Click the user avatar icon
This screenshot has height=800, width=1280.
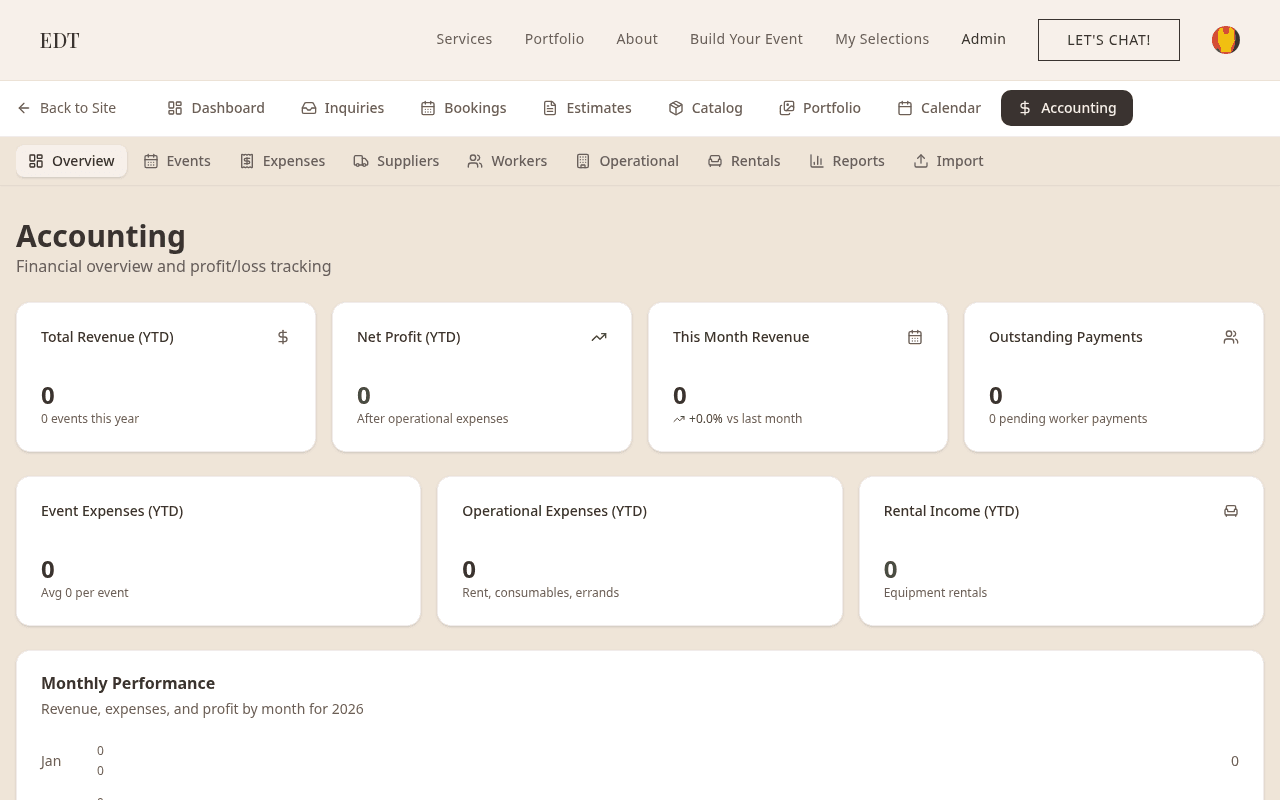click(x=1226, y=40)
